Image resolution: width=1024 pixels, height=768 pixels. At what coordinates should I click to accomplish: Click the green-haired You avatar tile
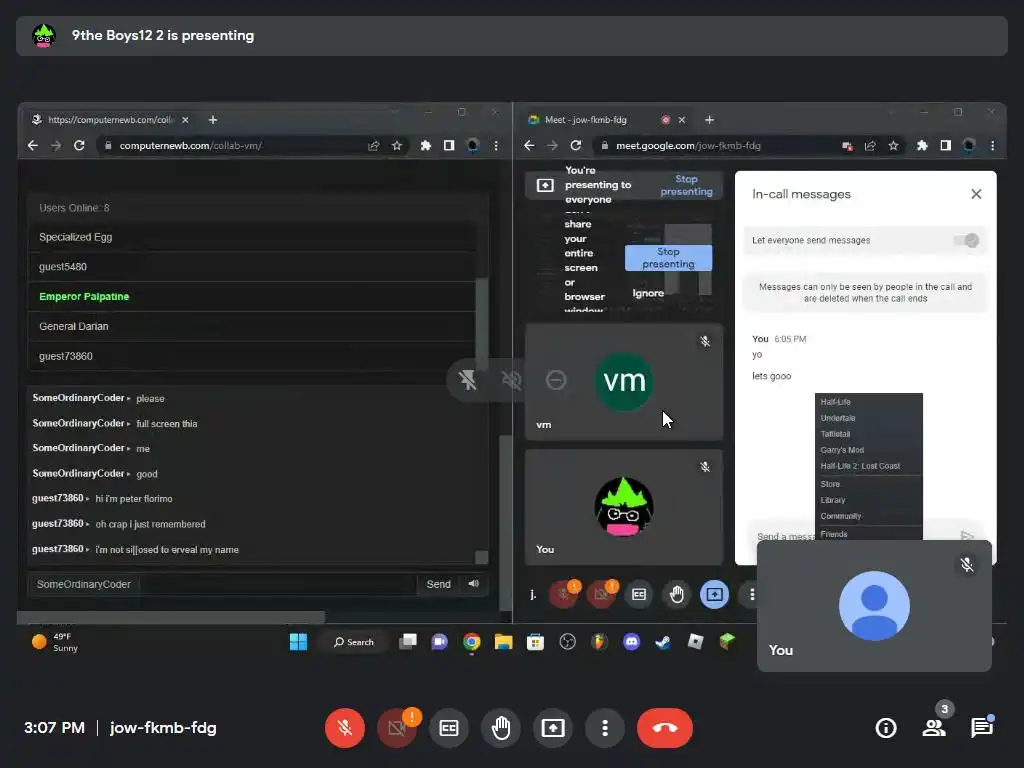pos(624,507)
